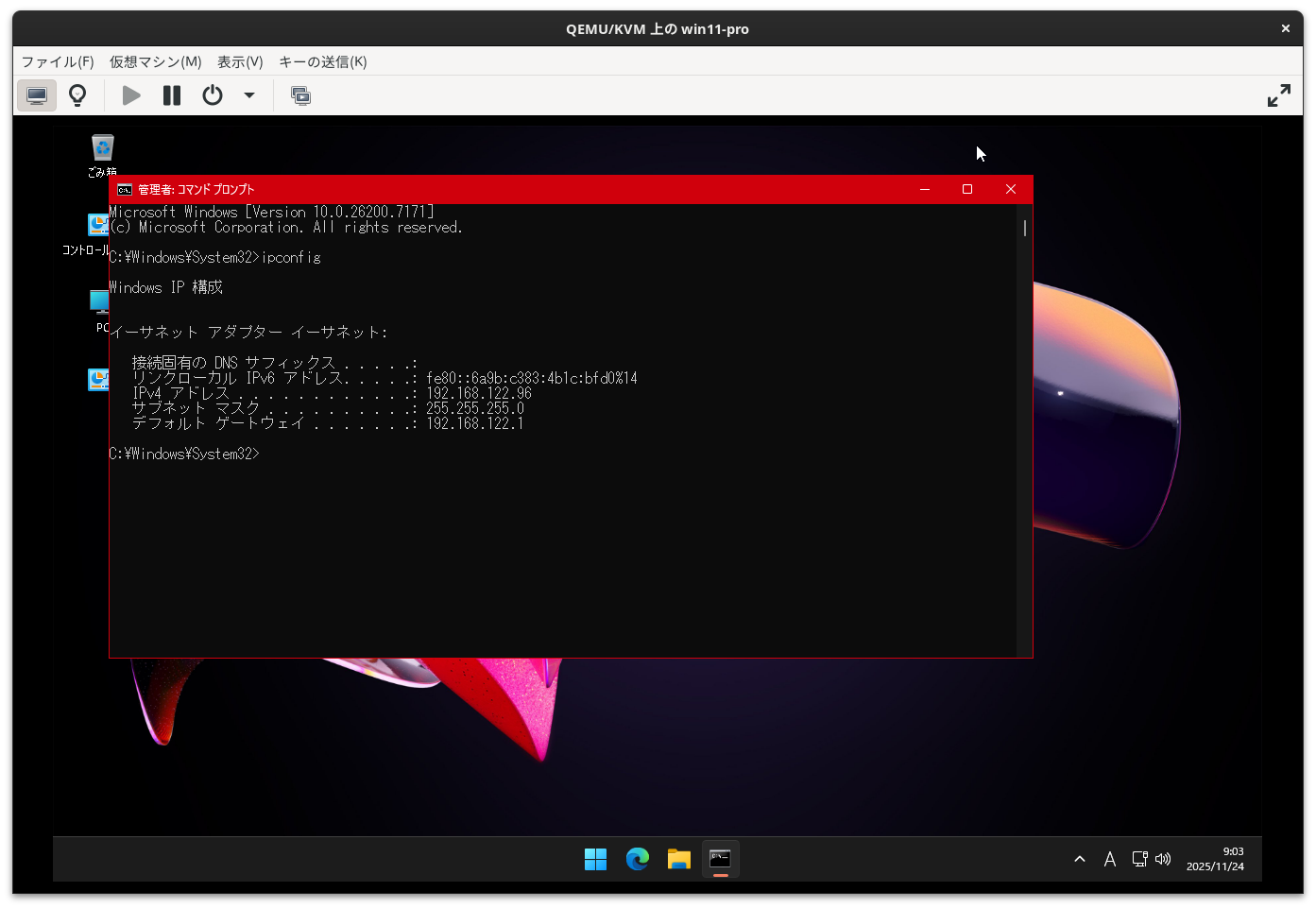Open the calendar by clicking the clock
This screenshot has height=909, width=1316.
(1217, 859)
